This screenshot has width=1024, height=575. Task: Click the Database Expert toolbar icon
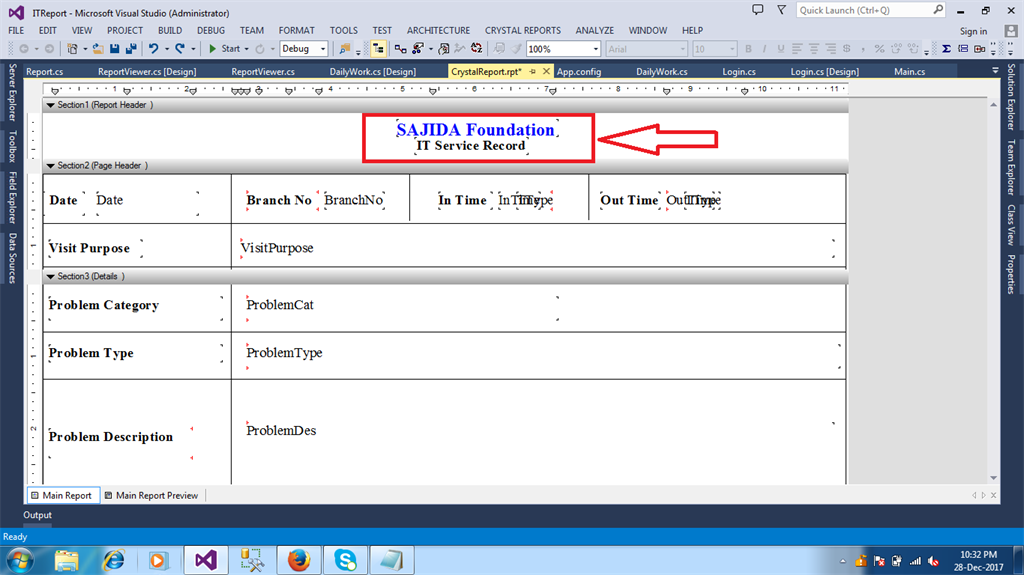[x=400, y=49]
